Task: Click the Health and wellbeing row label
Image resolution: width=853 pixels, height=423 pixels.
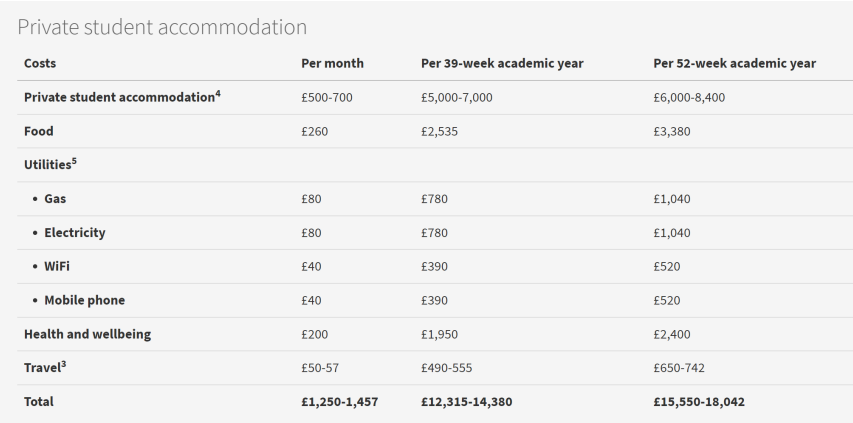Action: pyautogui.click(x=88, y=334)
